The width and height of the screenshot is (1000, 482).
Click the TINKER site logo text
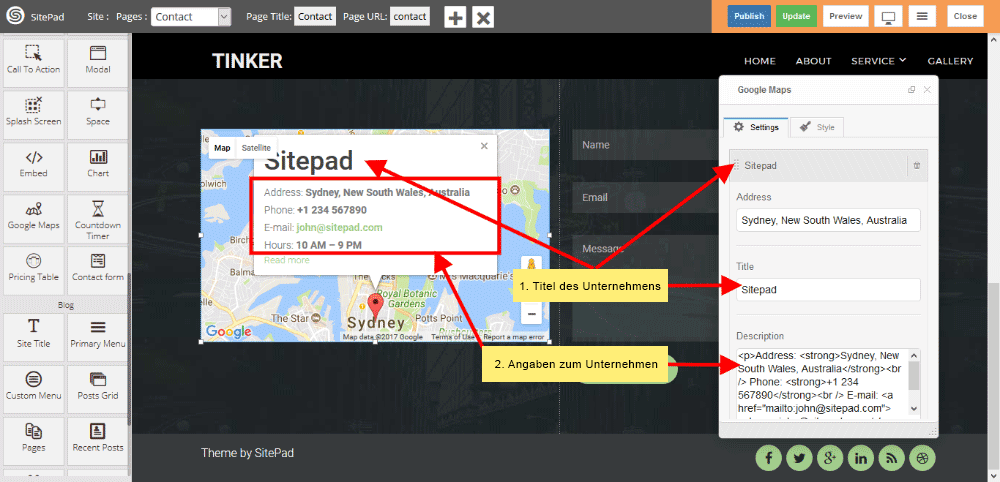[x=247, y=61]
